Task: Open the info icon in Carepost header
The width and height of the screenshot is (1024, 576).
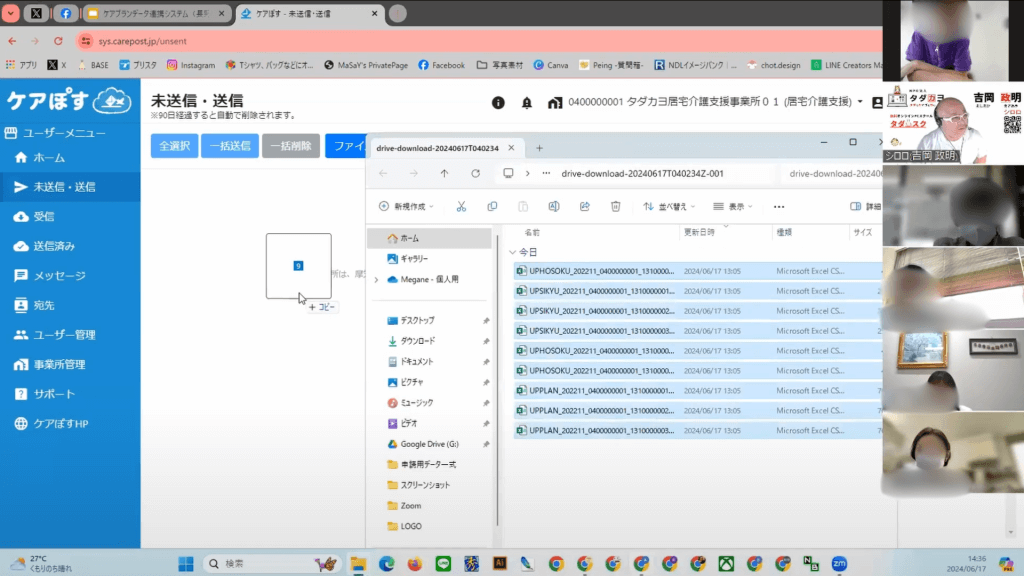Action: pyautogui.click(x=498, y=103)
